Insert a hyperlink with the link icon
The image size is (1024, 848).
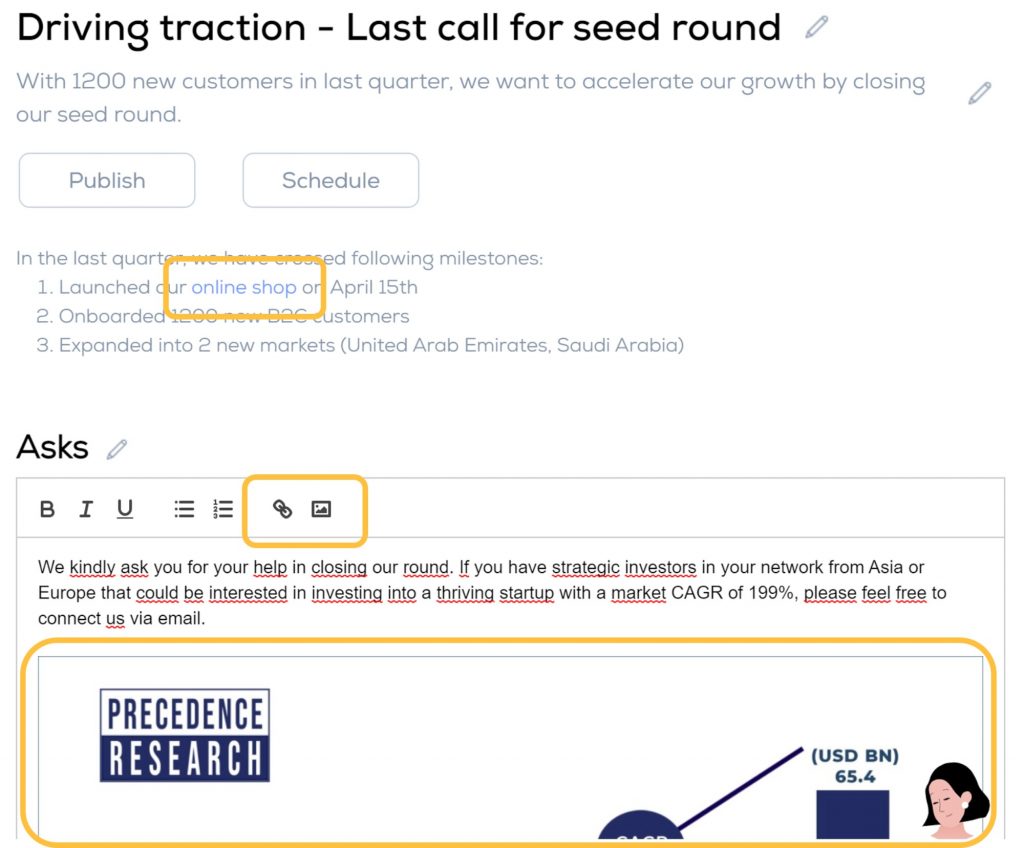[x=282, y=509]
